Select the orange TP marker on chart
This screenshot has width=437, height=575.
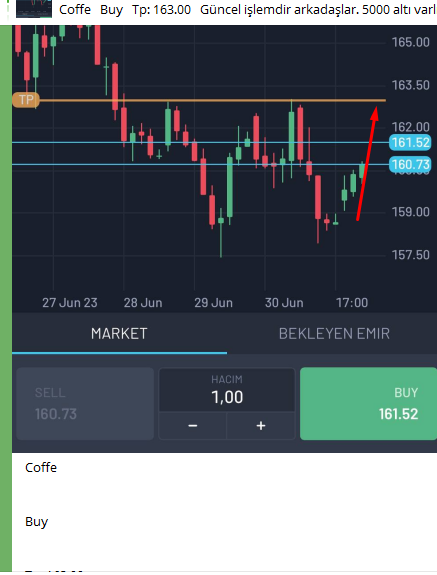(x=26, y=100)
